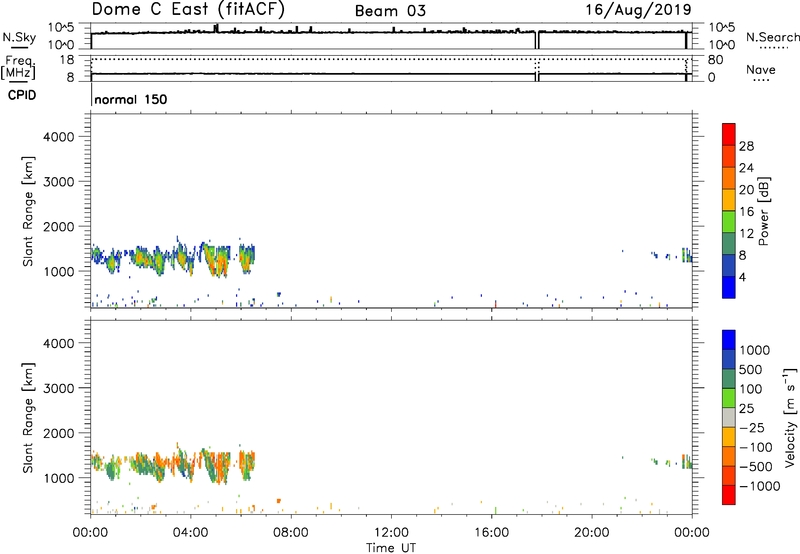Click the '4' power colorbar tick

click(742, 277)
